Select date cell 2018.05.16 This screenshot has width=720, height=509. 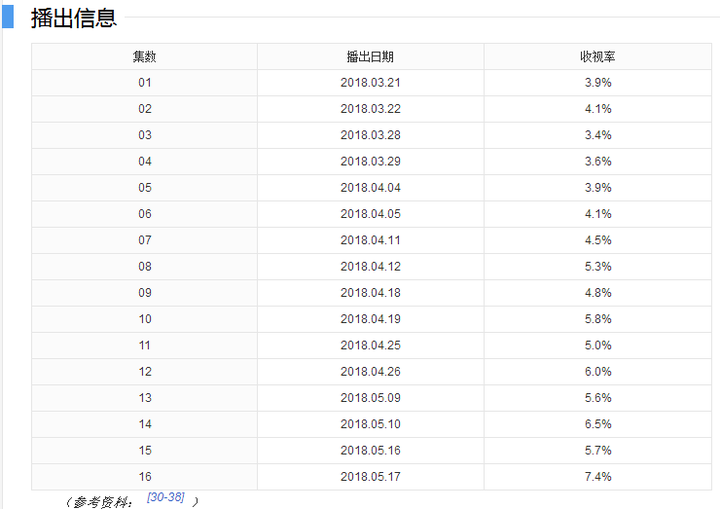point(370,450)
